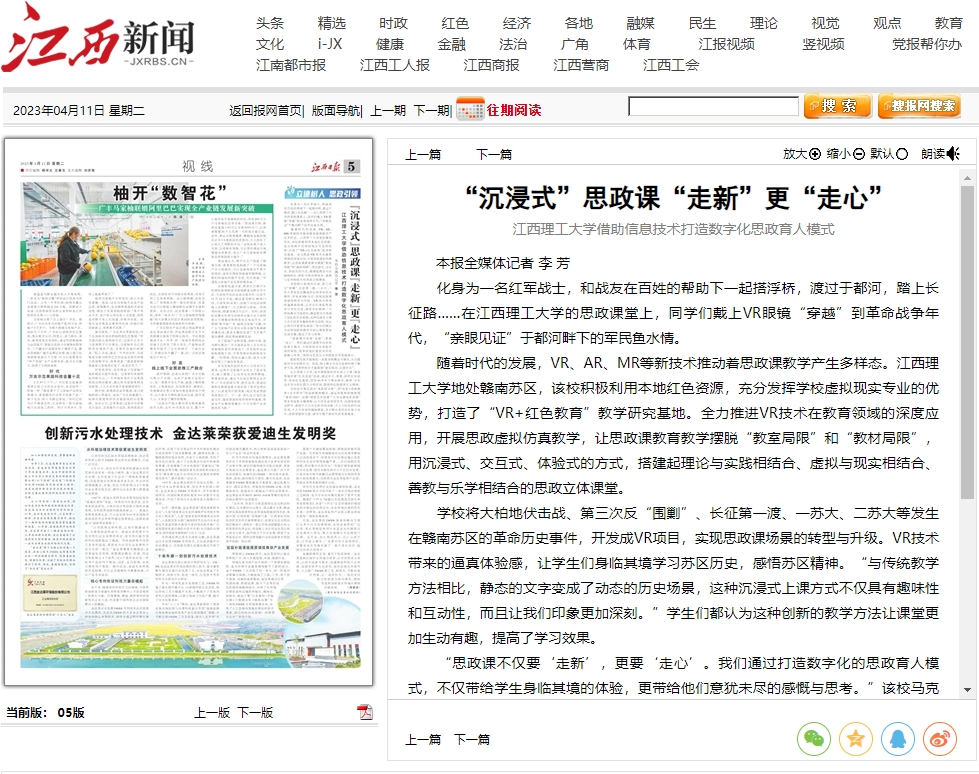
Task: Open the 理论 section
Action: [x=764, y=23]
